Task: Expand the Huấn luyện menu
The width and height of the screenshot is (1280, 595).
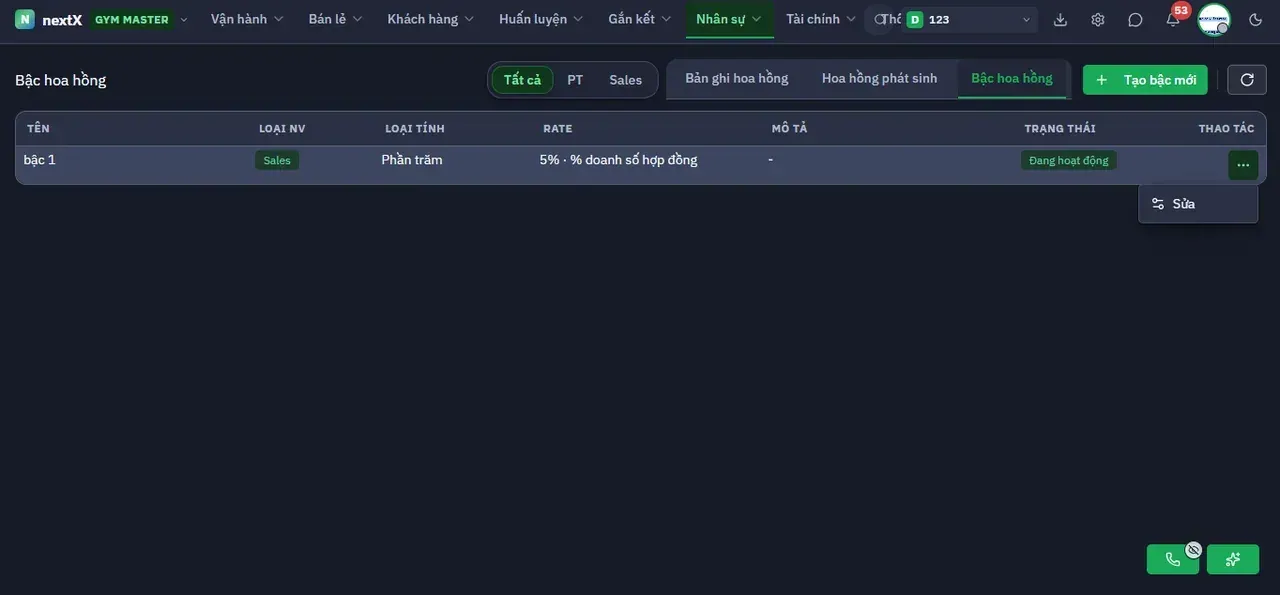Action: pyautogui.click(x=541, y=19)
